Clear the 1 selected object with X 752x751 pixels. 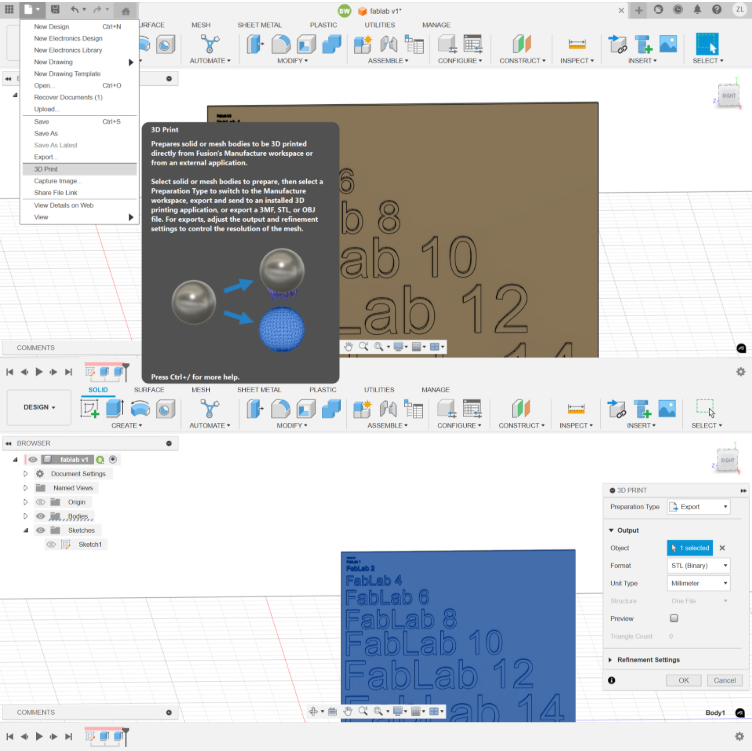(x=722, y=548)
